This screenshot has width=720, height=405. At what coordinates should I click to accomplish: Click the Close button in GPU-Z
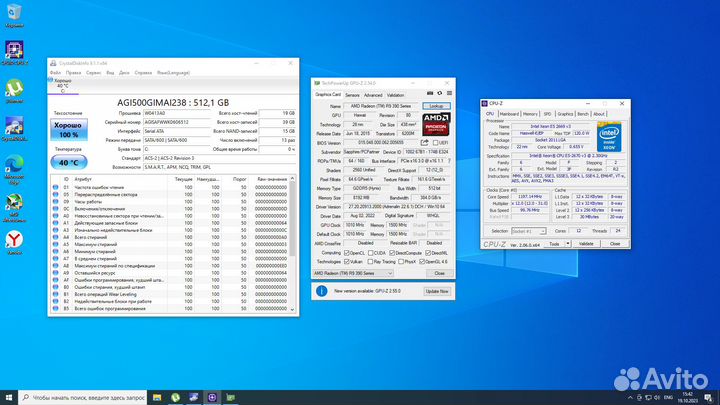point(439,273)
